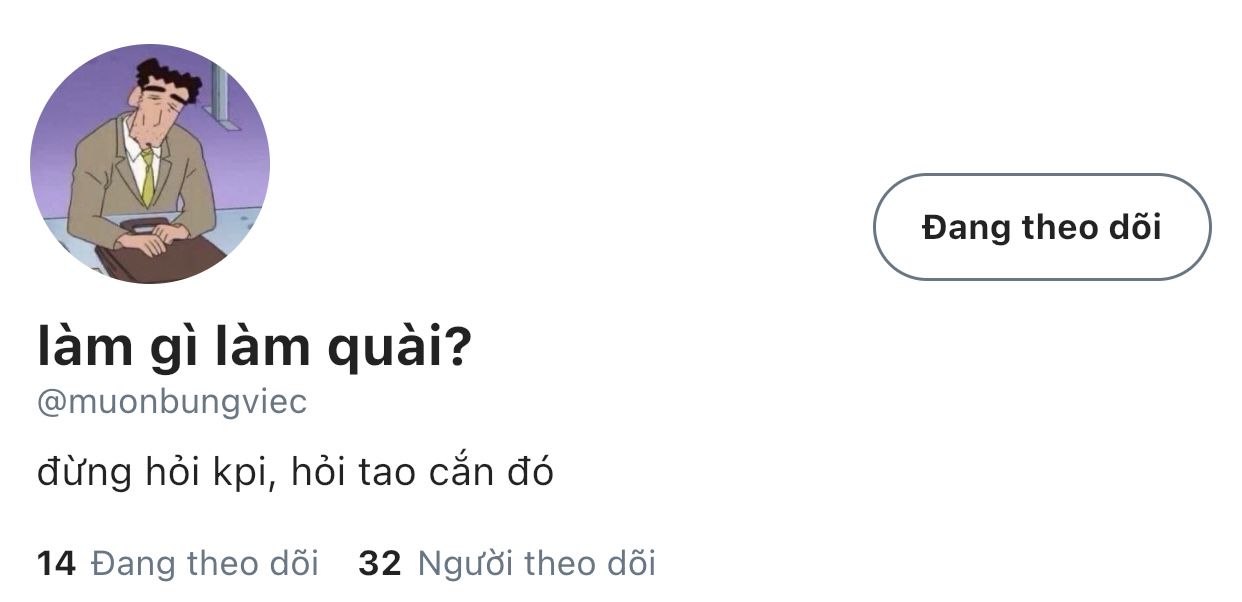The height and width of the screenshot is (602, 1242).
Task: Toggle following status for this profile
Action: (1041, 227)
